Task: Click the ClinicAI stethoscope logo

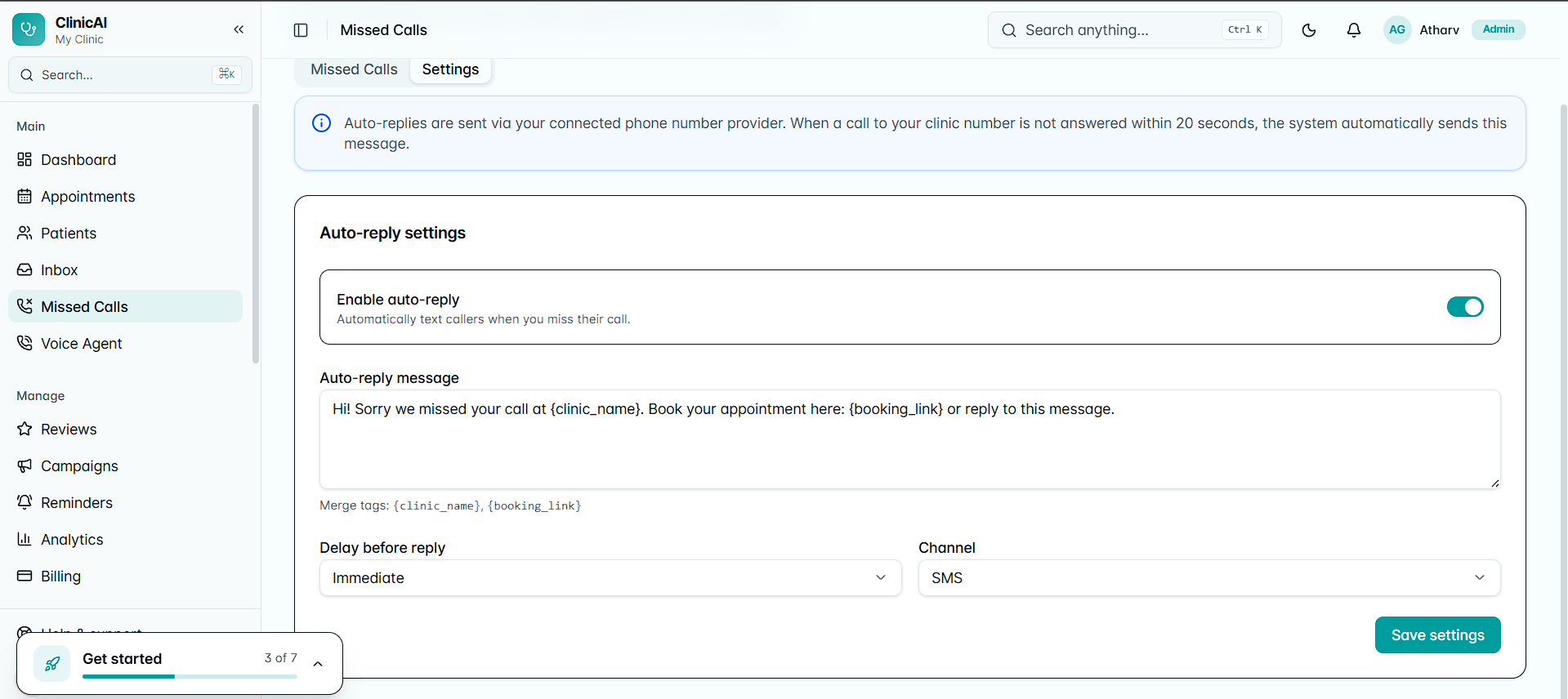Action: click(x=29, y=29)
